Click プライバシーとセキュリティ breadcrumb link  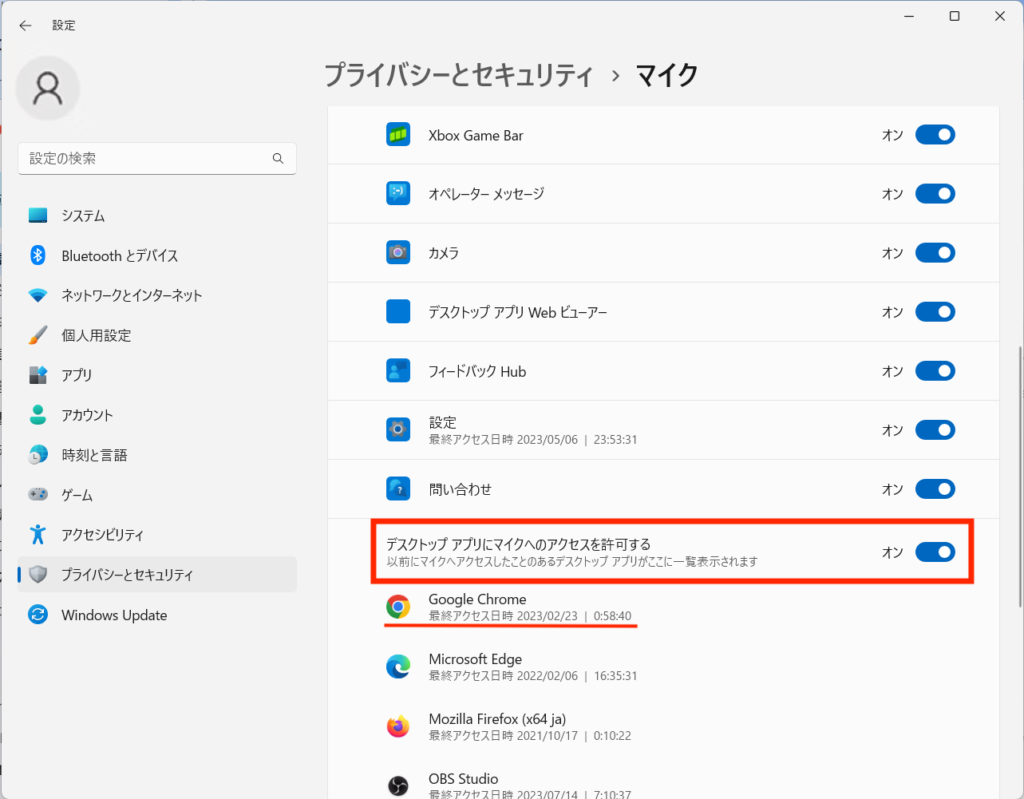(459, 75)
